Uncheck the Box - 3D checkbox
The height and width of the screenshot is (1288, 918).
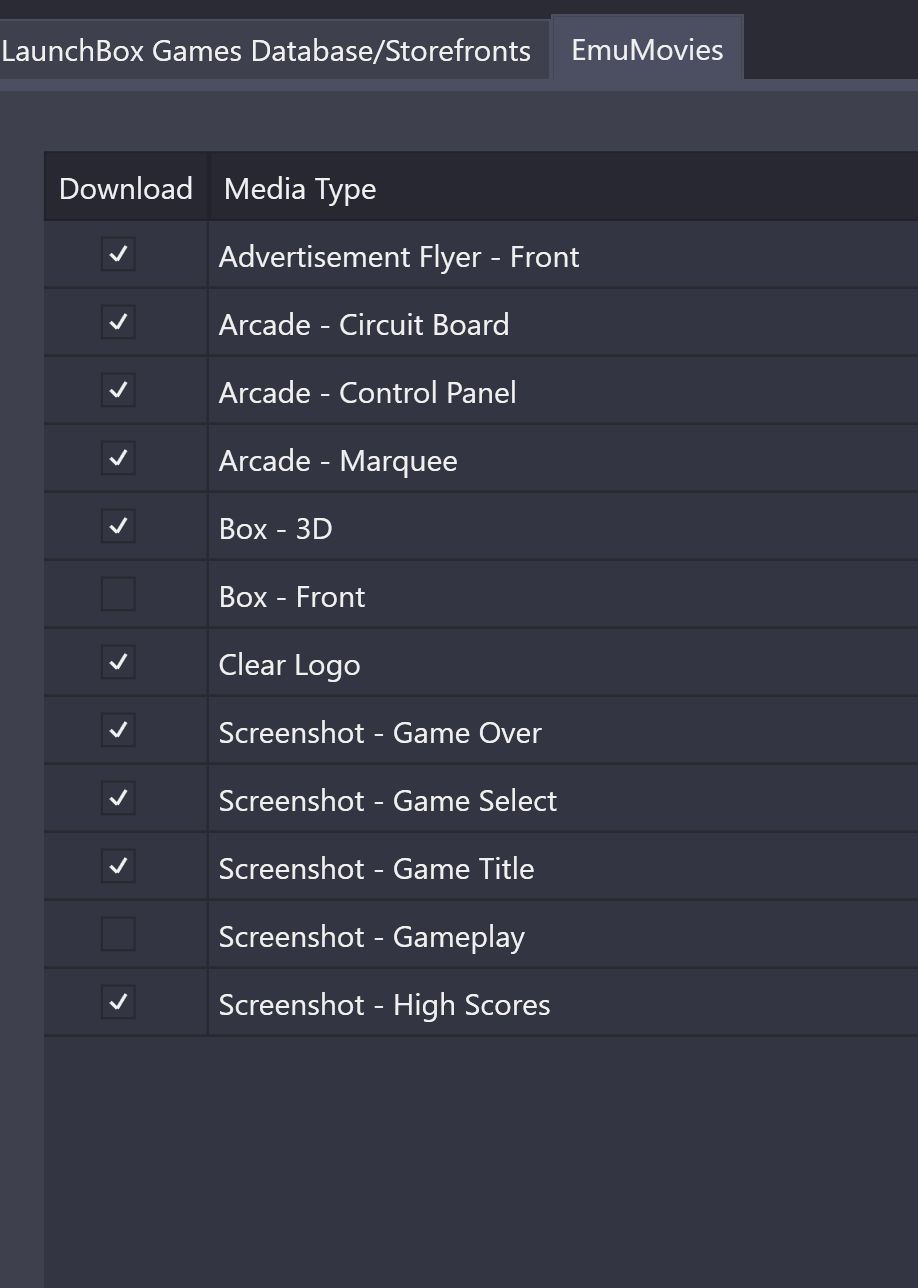point(118,527)
